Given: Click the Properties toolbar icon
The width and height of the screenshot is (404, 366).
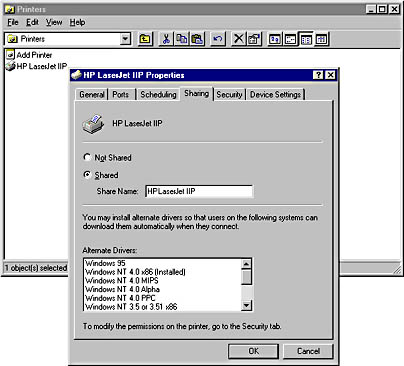Looking at the screenshot, I should [x=254, y=39].
